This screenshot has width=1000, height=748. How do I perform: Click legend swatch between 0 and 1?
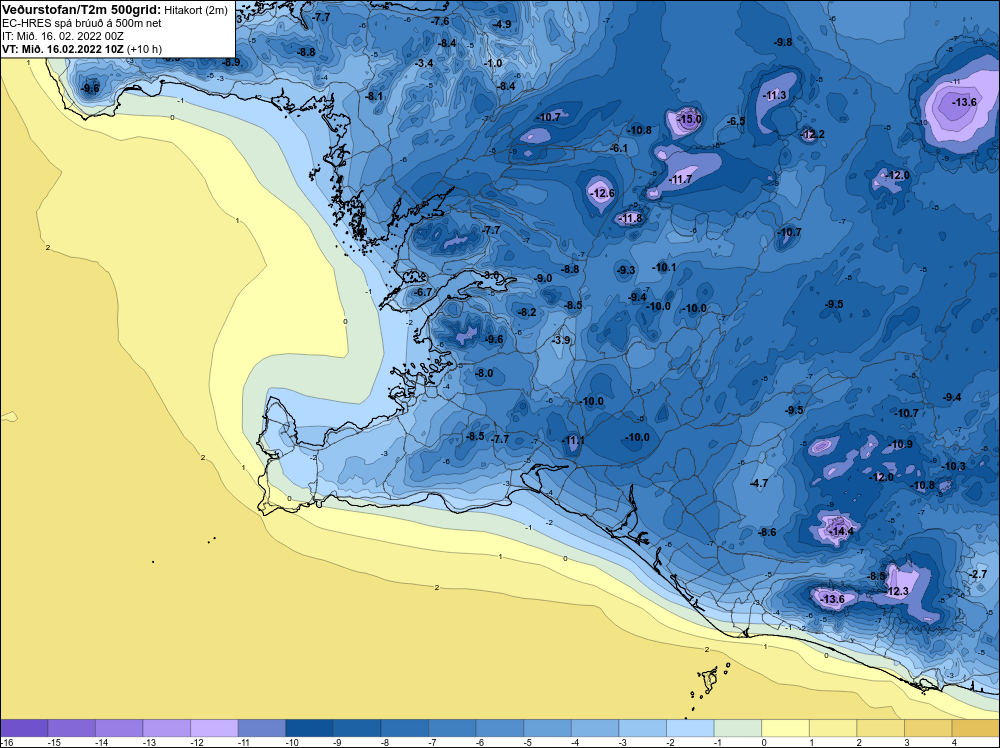pyautogui.click(x=785, y=728)
